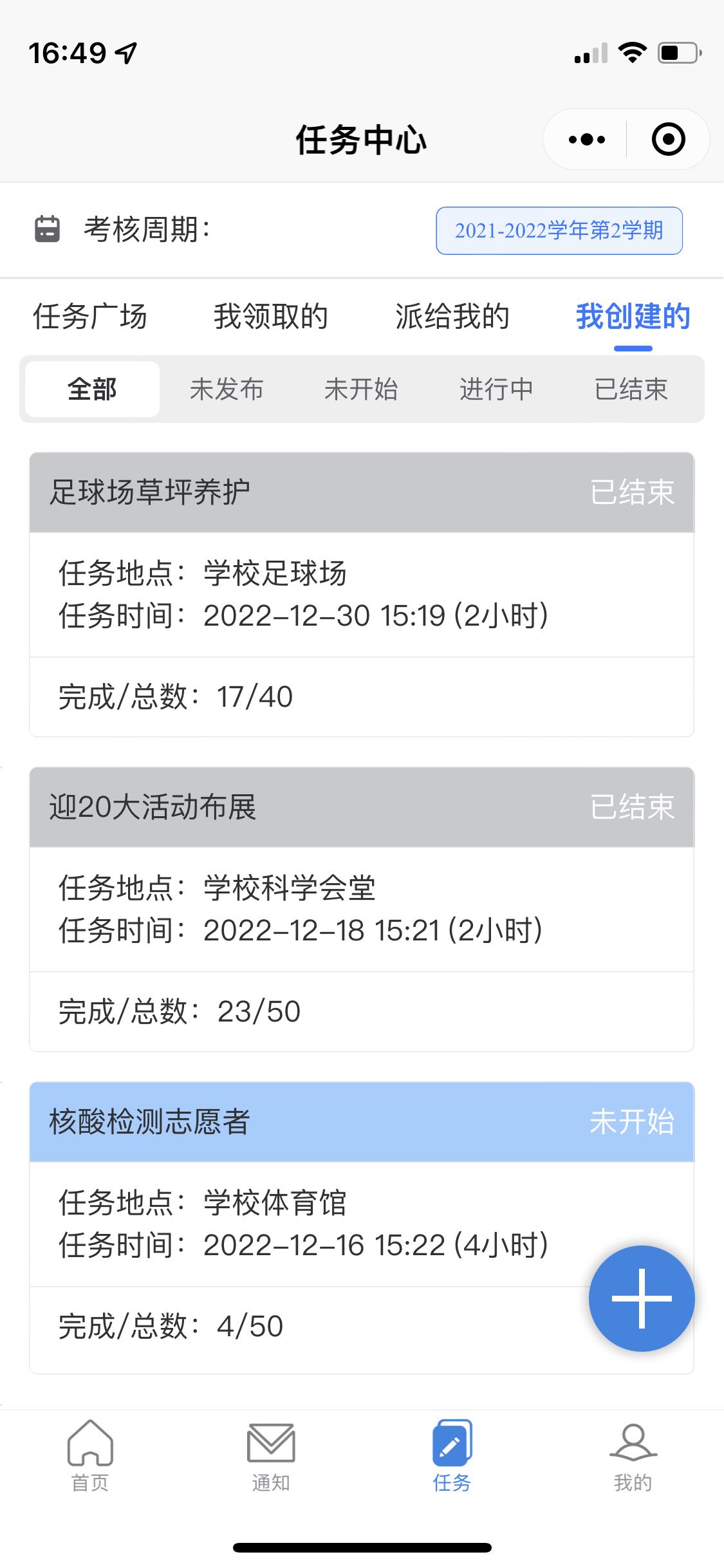The height and width of the screenshot is (1568, 724).
Task: Switch to the 派给我的 tab
Action: tap(452, 317)
